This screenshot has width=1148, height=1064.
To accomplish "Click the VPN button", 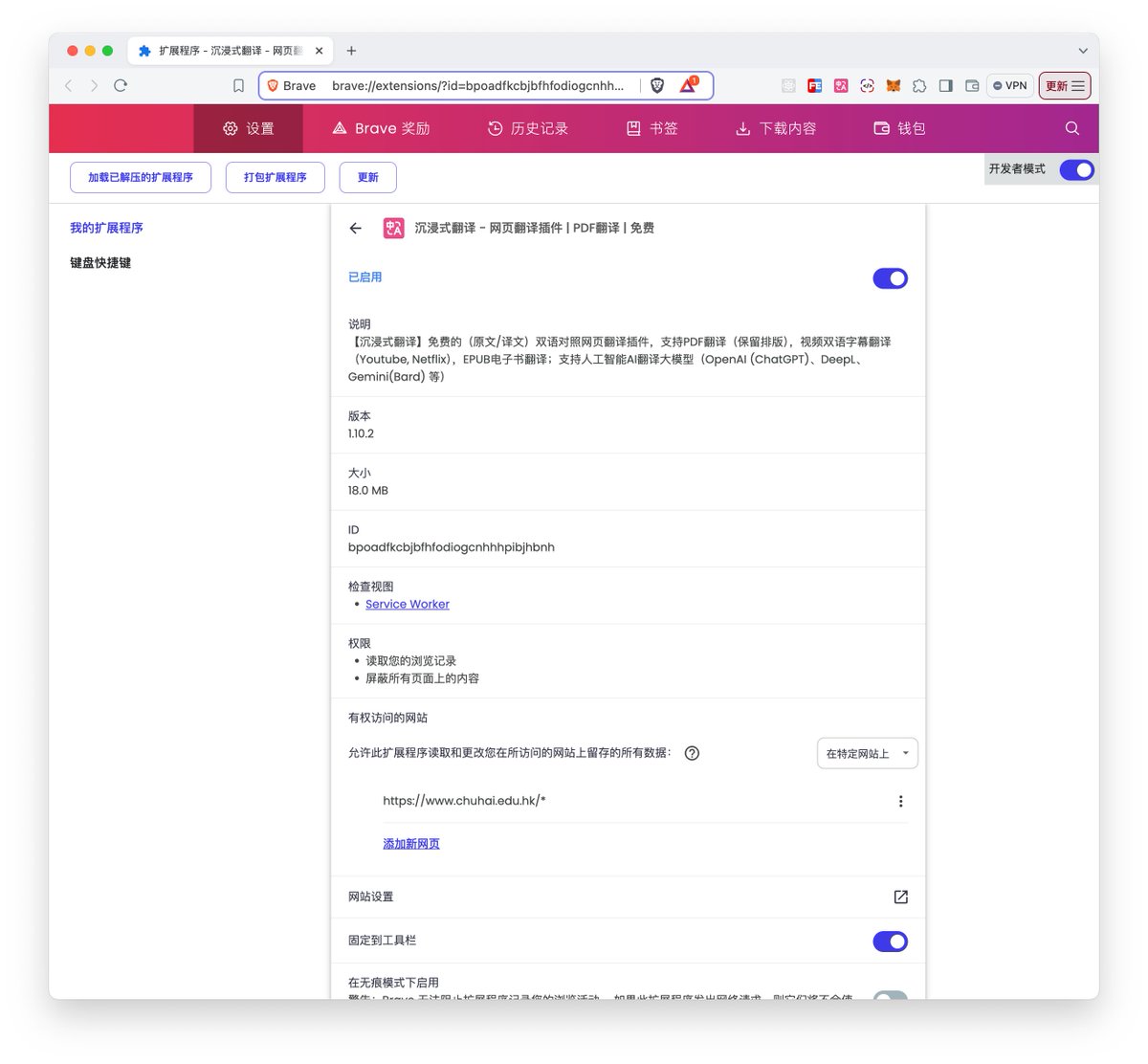I will [x=1010, y=86].
